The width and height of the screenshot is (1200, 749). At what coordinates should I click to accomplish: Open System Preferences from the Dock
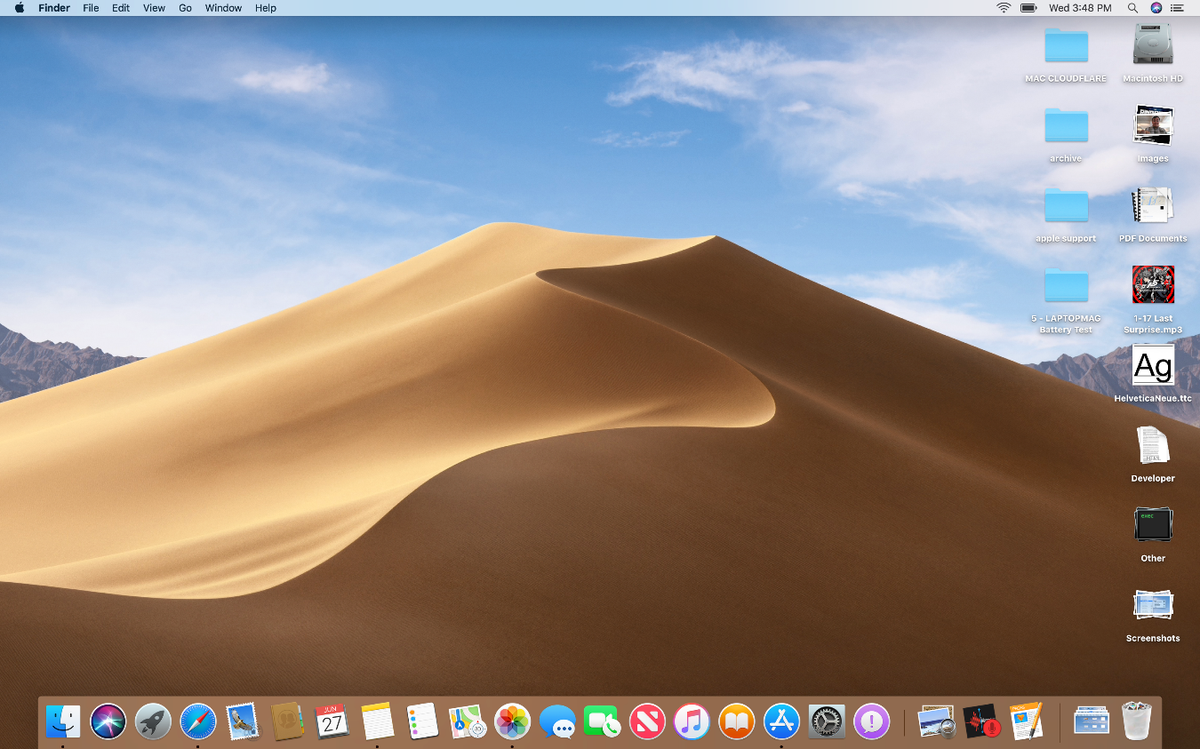pos(826,720)
